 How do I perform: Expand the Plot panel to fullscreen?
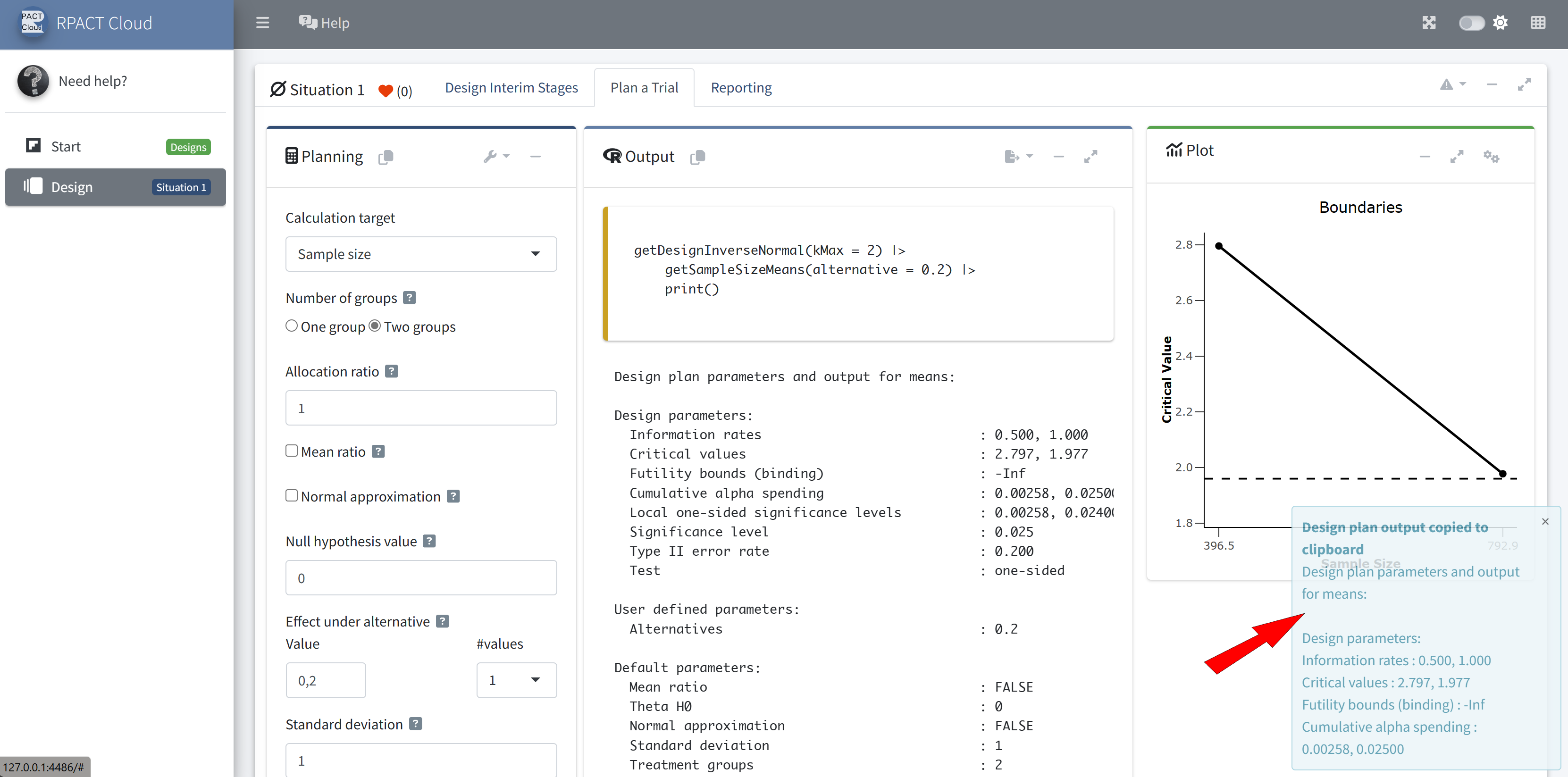[x=1456, y=156]
